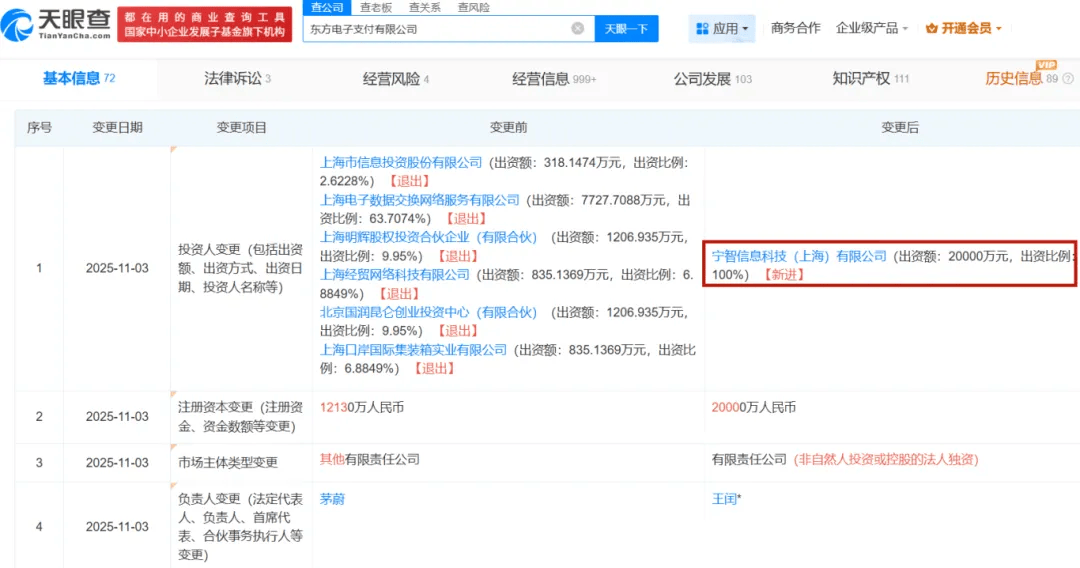Viewport: 1080px width, 568px height.
Task: Click the grid icon on the 应用 button
Action: [x=701, y=29]
